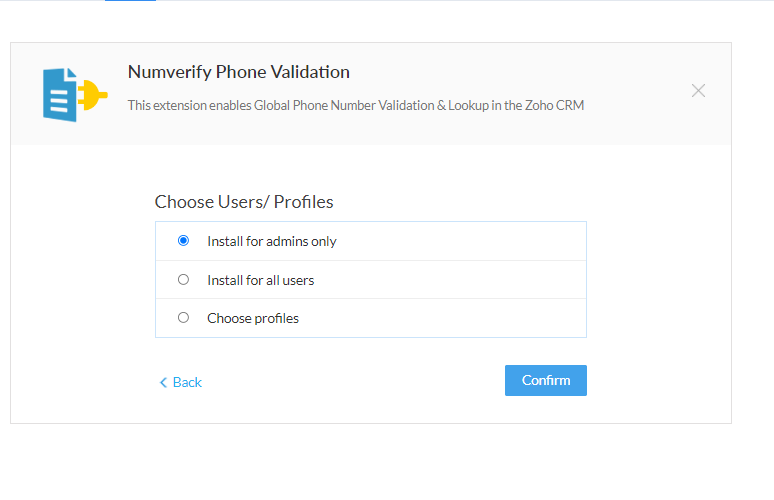Screen dimensions: 774x500
Task: Click the "Choose profiles" label text
Action: [253, 318]
